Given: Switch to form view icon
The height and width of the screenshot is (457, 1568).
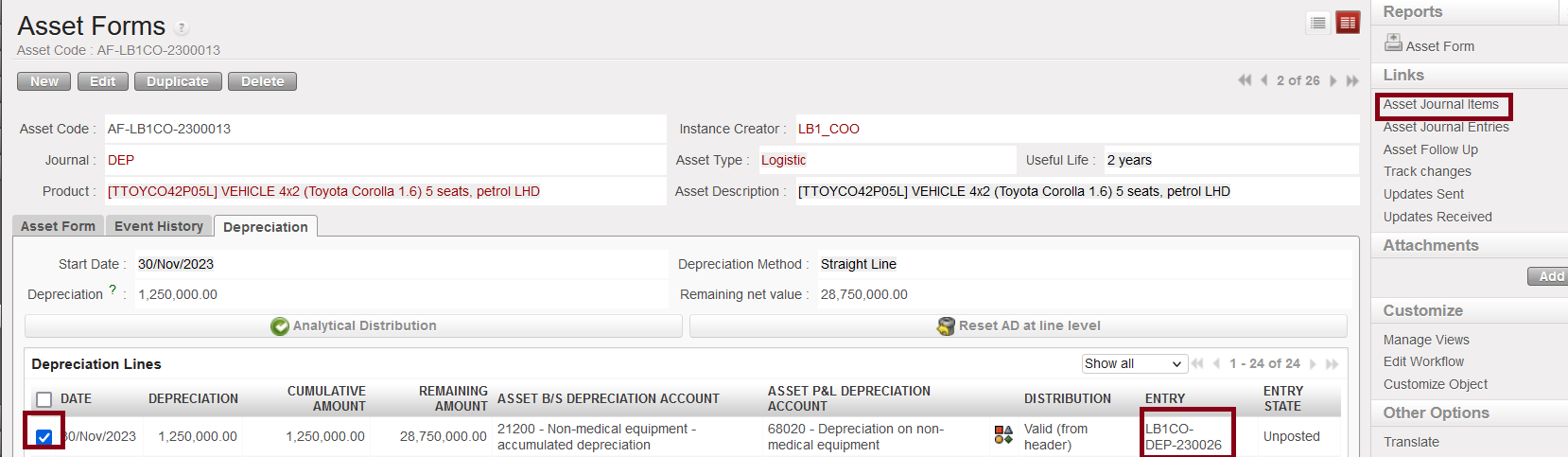Looking at the screenshot, I should 1348,23.
